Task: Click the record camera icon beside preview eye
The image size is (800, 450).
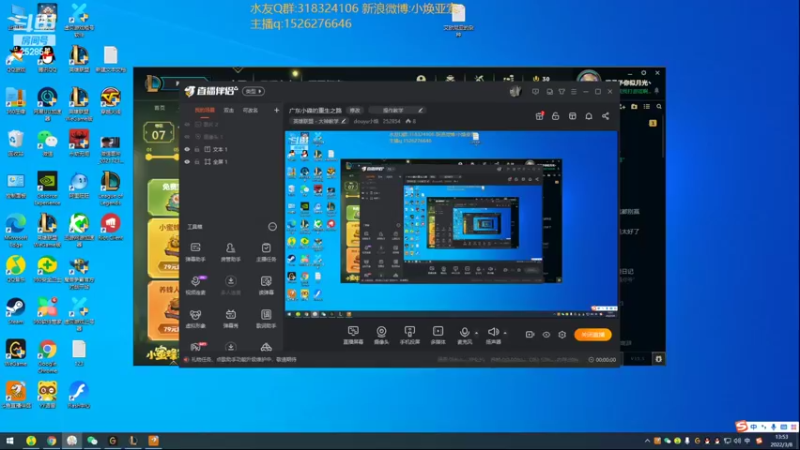Action: [x=530, y=335]
